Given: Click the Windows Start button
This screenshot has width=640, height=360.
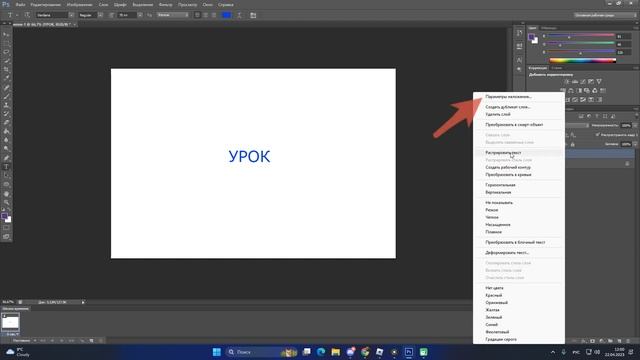Looking at the screenshot, I should [x=217, y=352].
